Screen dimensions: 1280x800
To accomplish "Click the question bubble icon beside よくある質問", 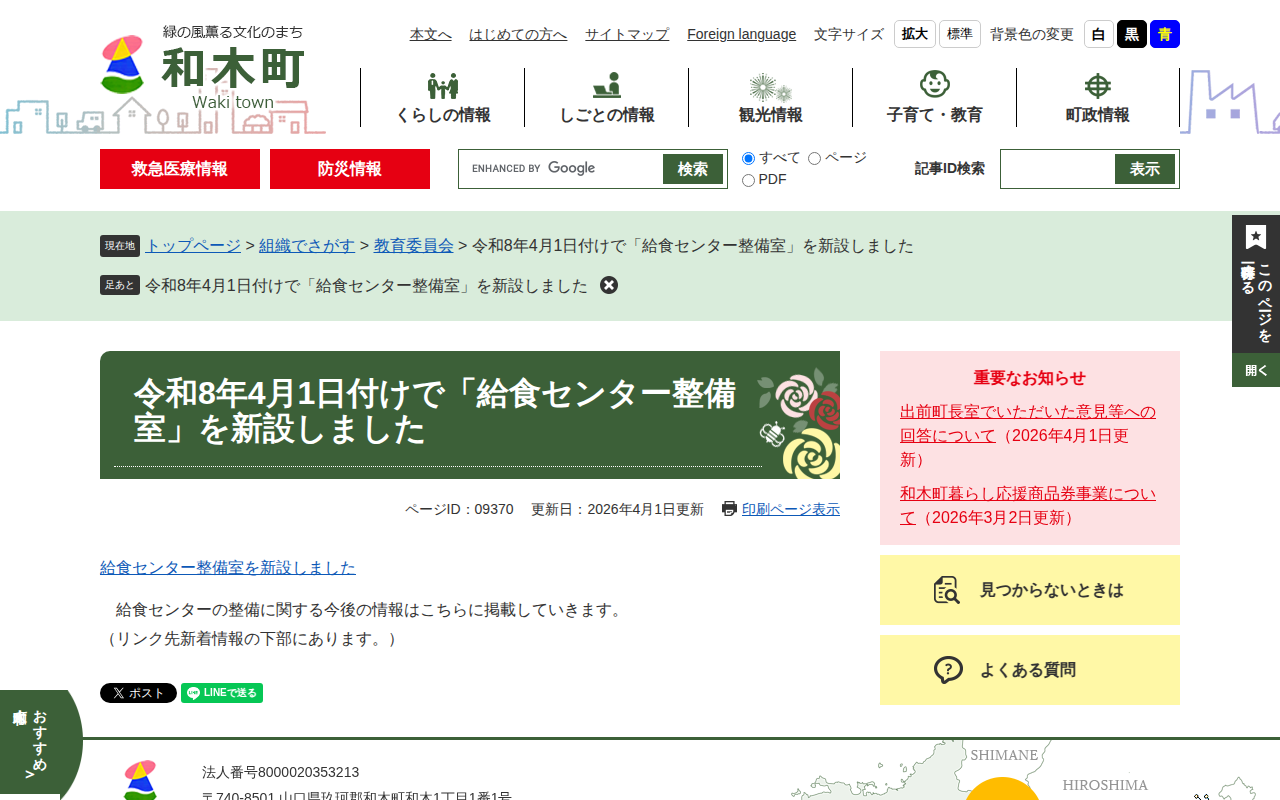I will point(948,670).
